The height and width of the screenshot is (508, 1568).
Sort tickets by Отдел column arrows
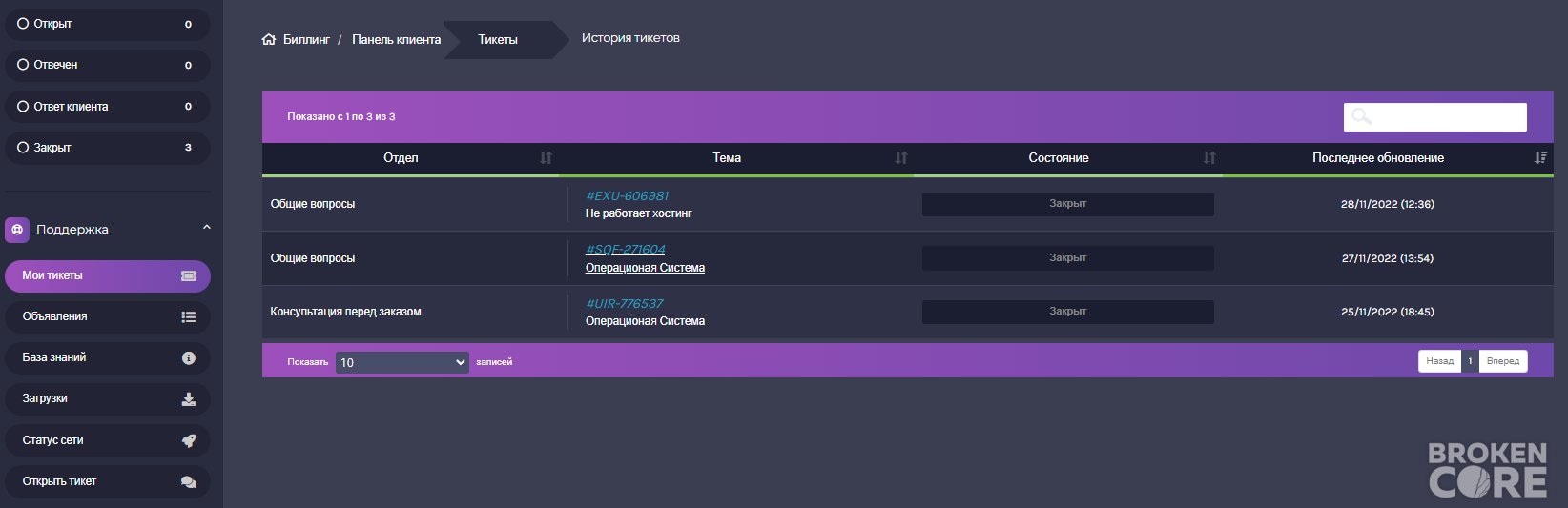pyautogui.click(x=546, y=158)
